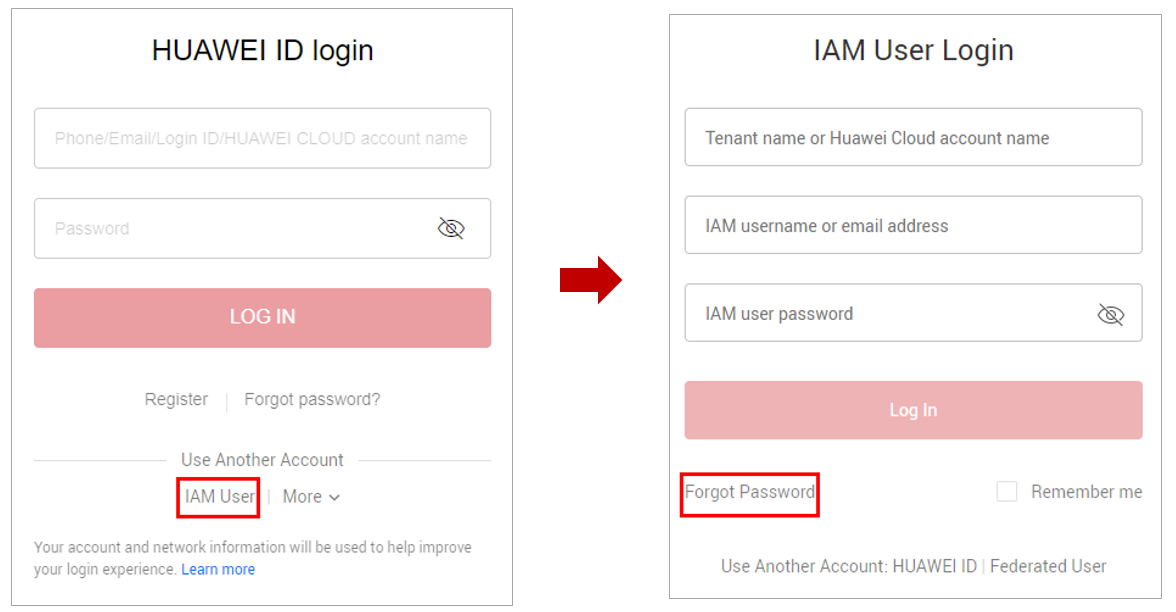Viewport: 1176px width, 612px height.
Task: Check the Remember me checkbox
Action: tap(1006, 491)
